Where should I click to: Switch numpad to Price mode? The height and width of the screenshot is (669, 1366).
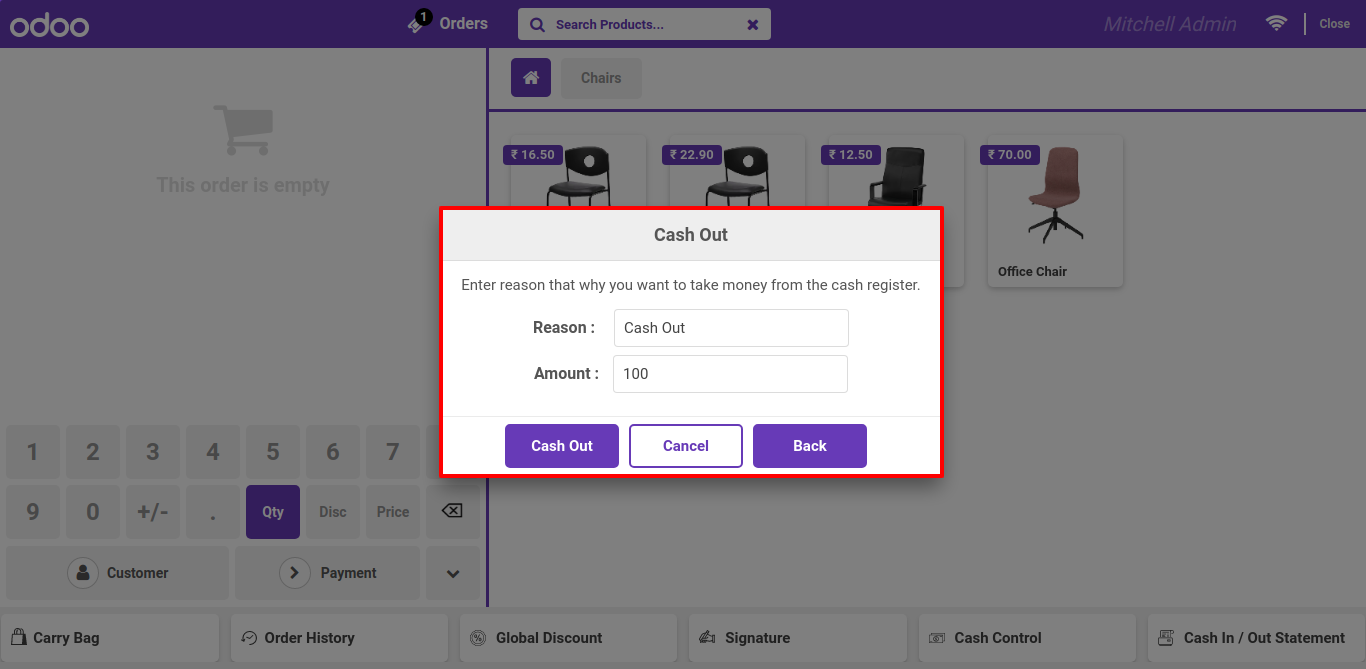(x=393, y=512)
